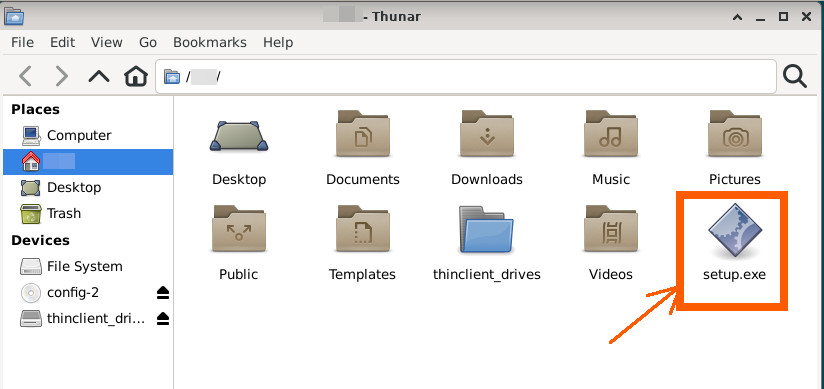Open the Edit menu

pyautogui.click(x=63, y=43)
